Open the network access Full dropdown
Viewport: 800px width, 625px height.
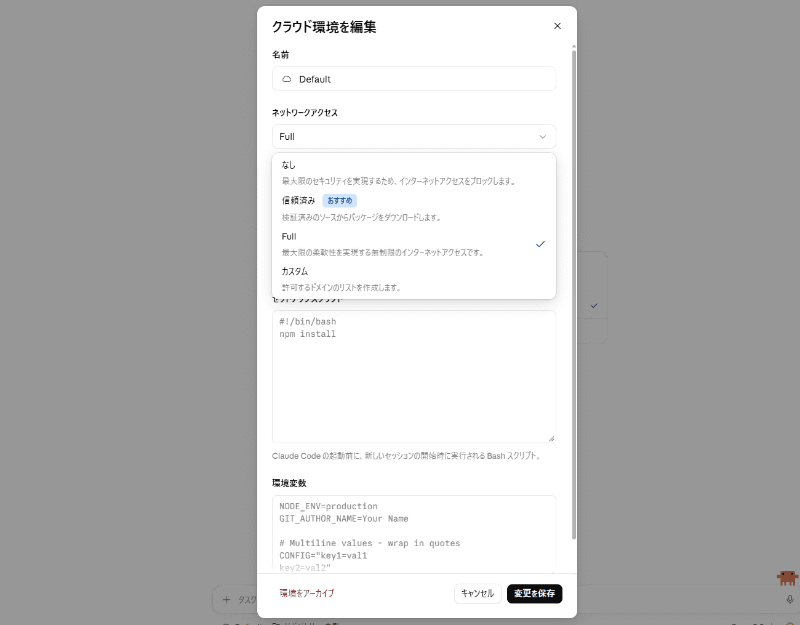coord(414,137)
